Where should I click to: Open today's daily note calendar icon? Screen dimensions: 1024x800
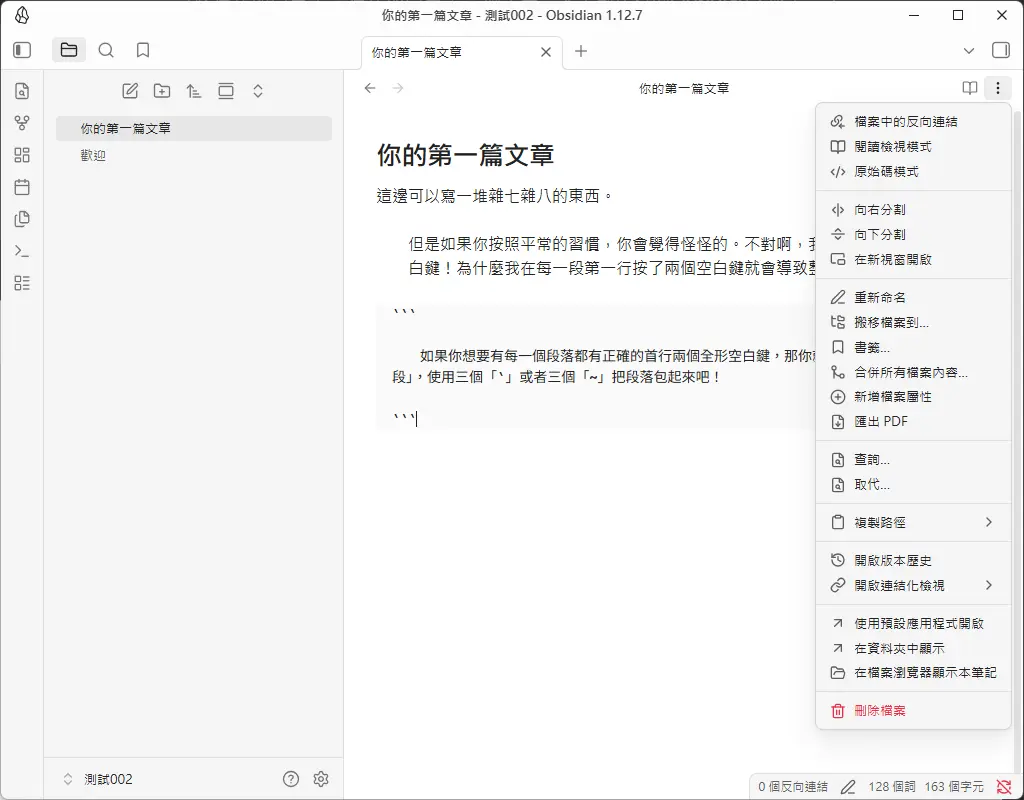point(22,187)
